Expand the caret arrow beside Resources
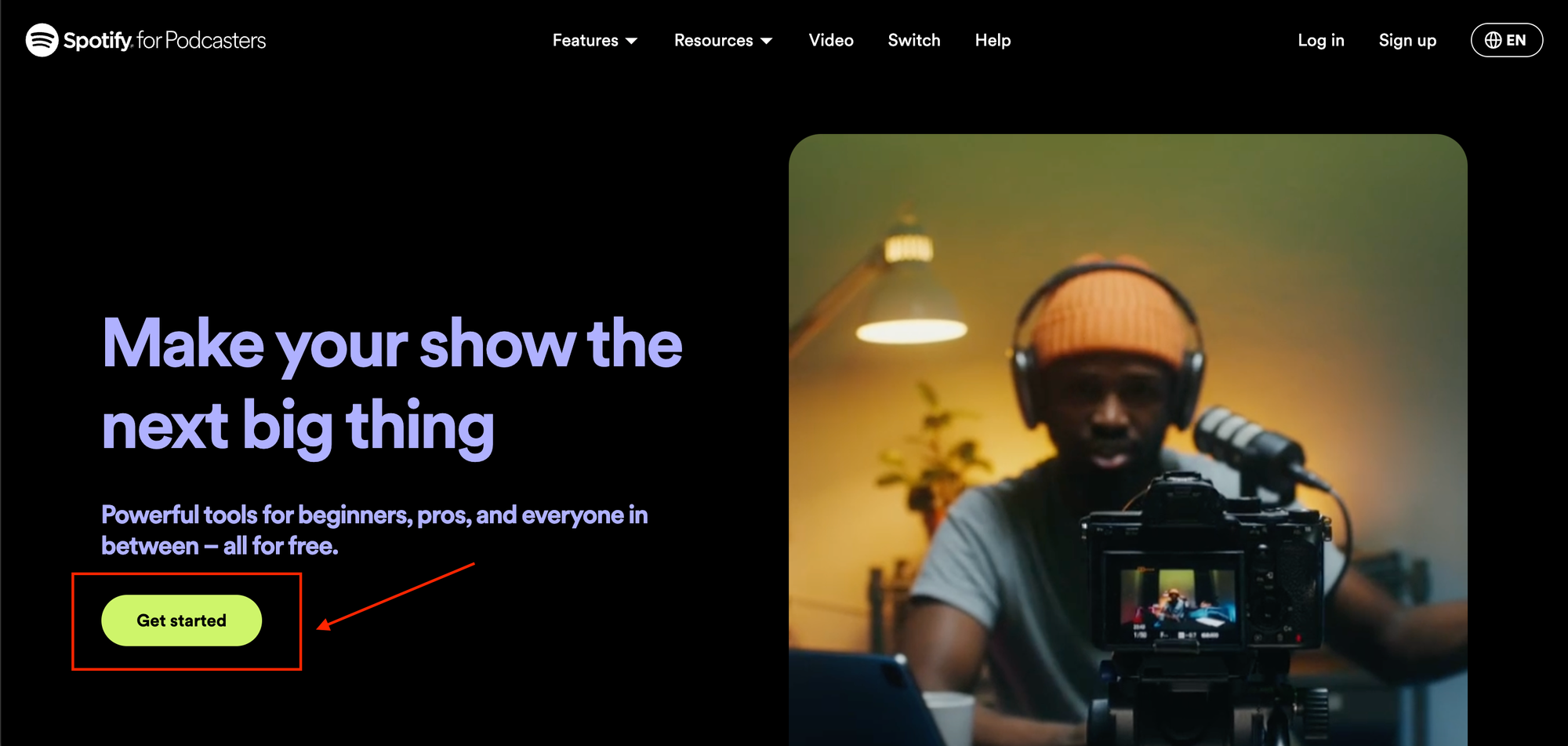Screen dimensions: 1568x746 tap(767, 41)
